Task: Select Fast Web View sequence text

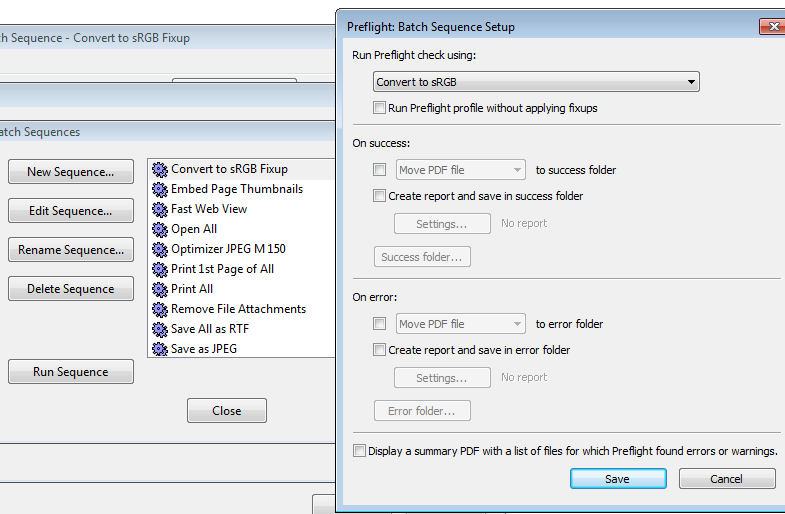Action: coord(209,209)
